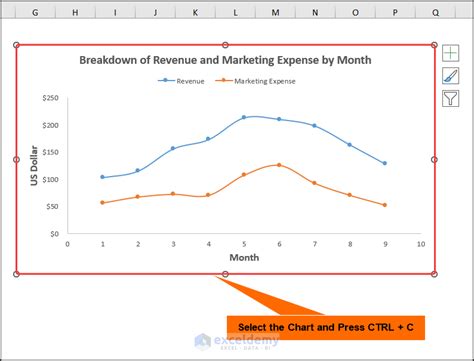474x361 pixels.
Task: Click the chart's top-middle resize handle
Action: (x=225, y=45)
